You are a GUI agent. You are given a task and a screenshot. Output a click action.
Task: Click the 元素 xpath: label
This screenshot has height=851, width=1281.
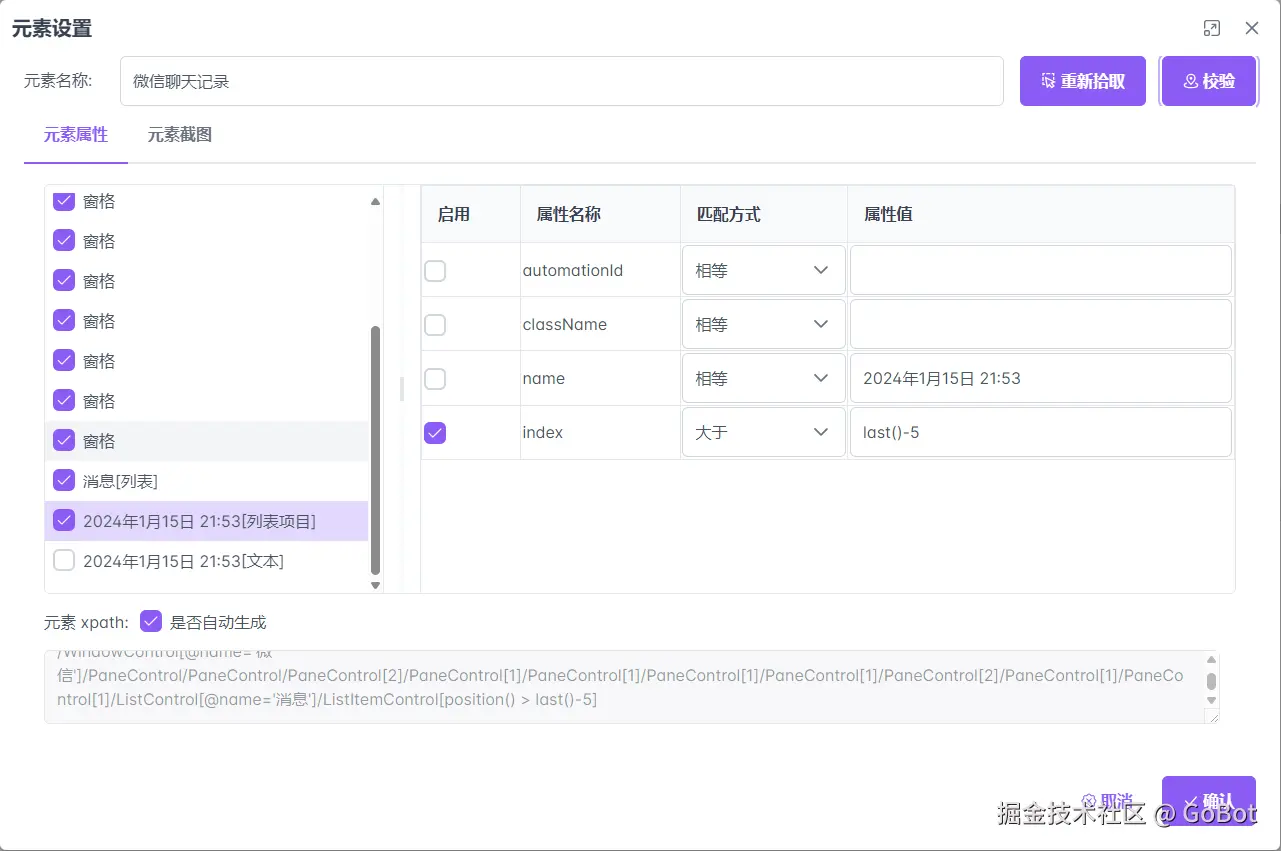[x=86, y=622]
